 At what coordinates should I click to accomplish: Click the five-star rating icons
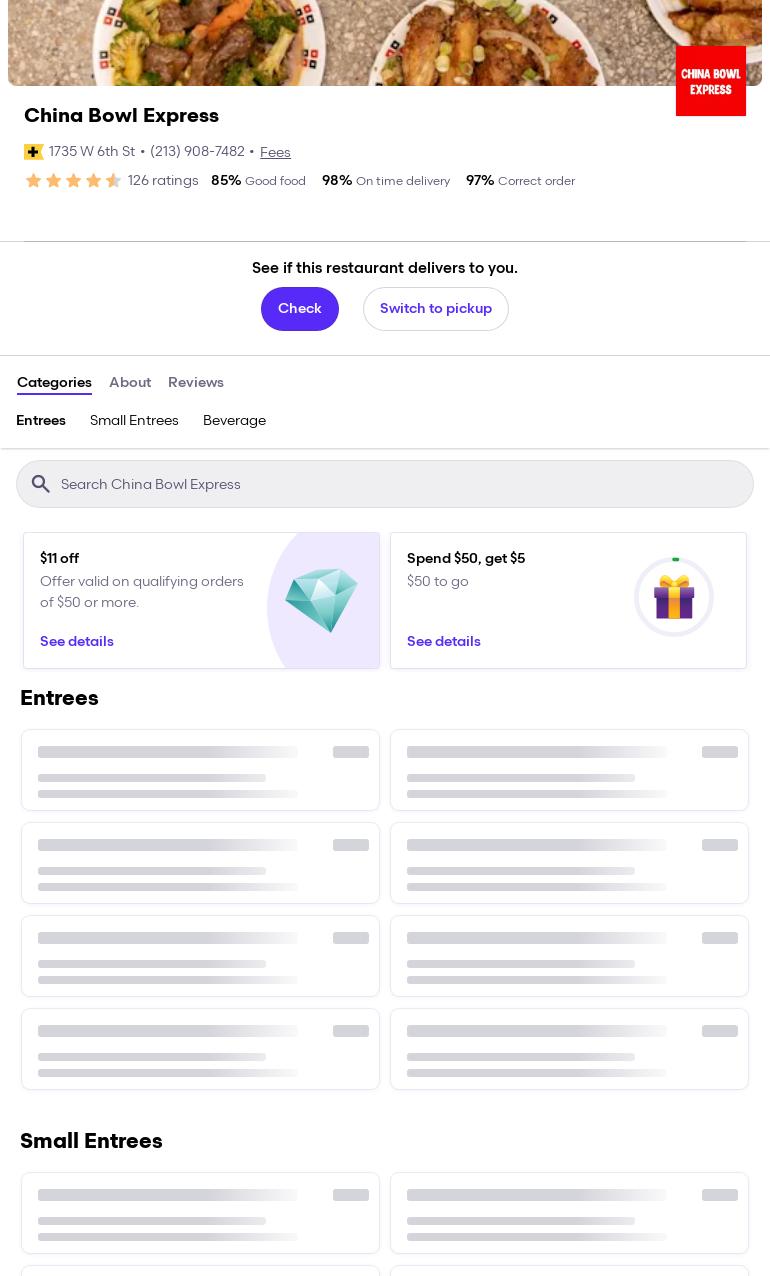(73, 181)
